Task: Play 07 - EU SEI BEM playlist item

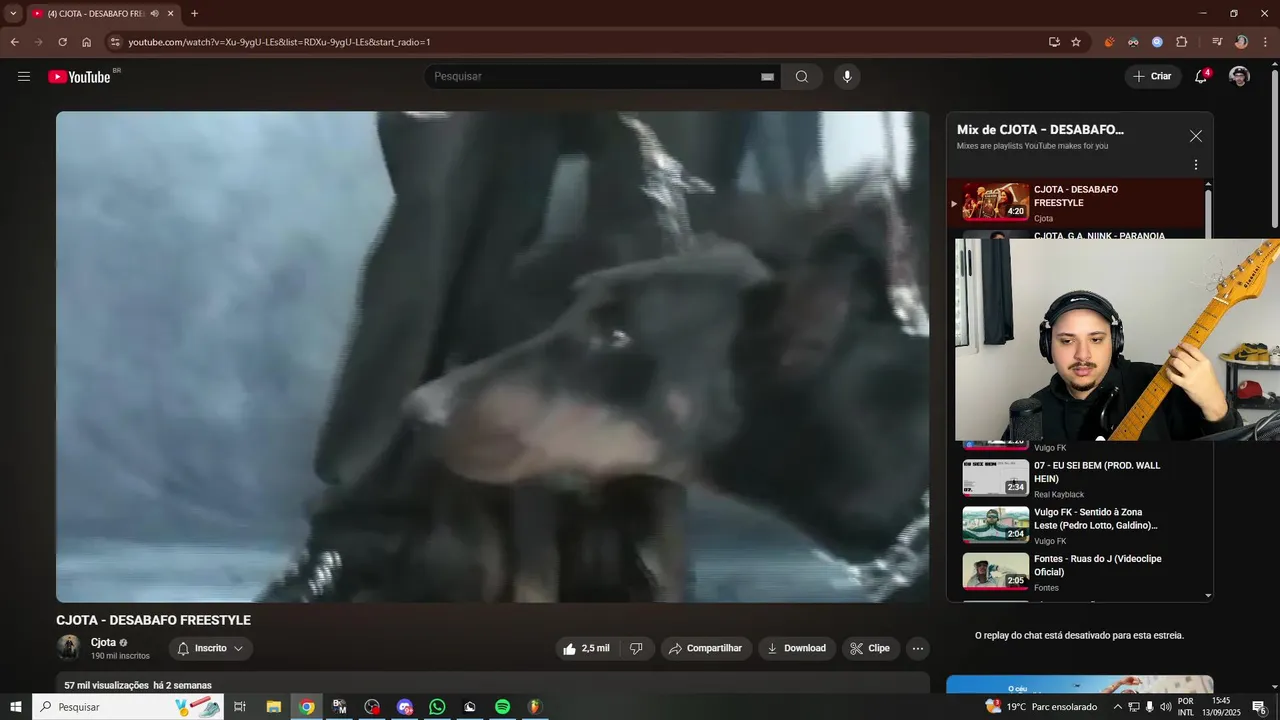Action: pyautogui.click(x=1080, y=479)
